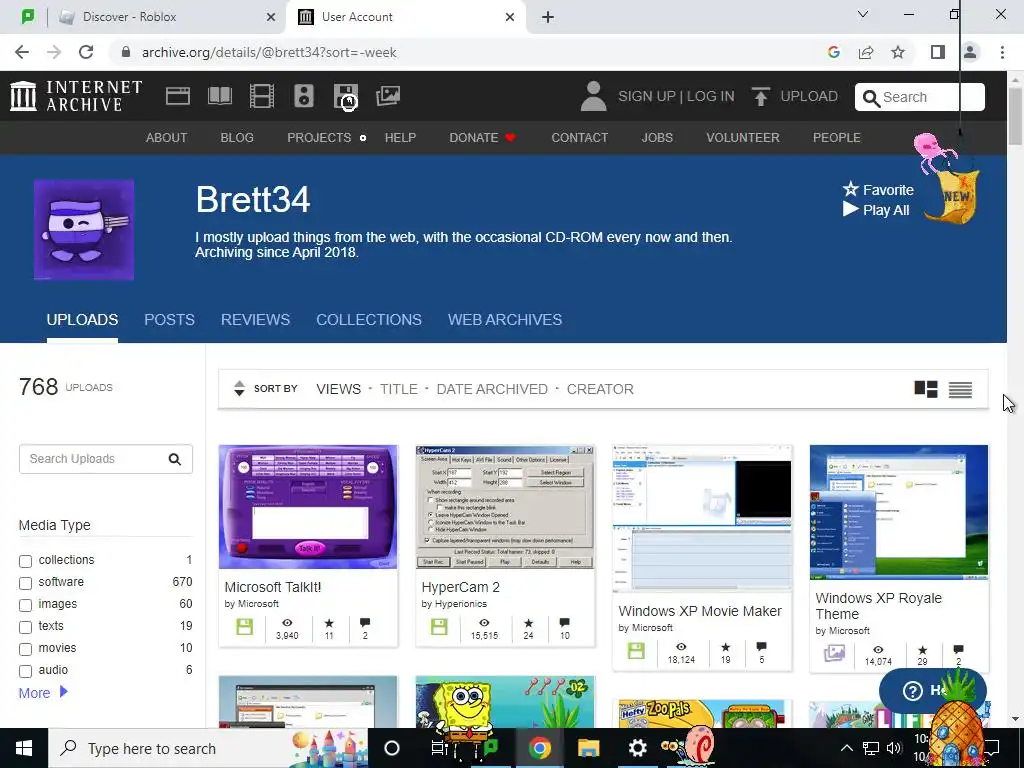Open File Explorer from taskbar
The height and width of the screenshot is (768, 1024).
[x=588, y=748]
